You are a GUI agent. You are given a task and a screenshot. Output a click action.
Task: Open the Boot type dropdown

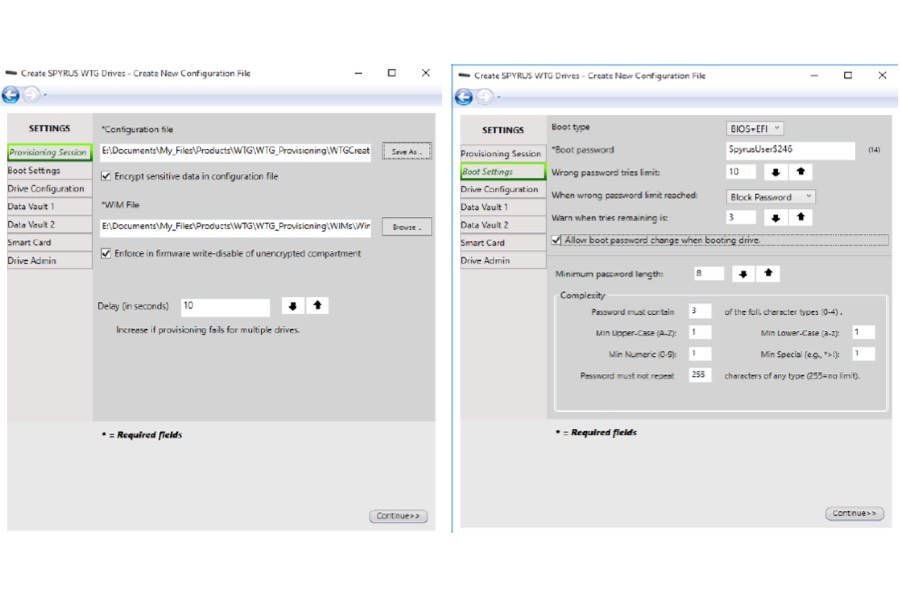(755, 129)
